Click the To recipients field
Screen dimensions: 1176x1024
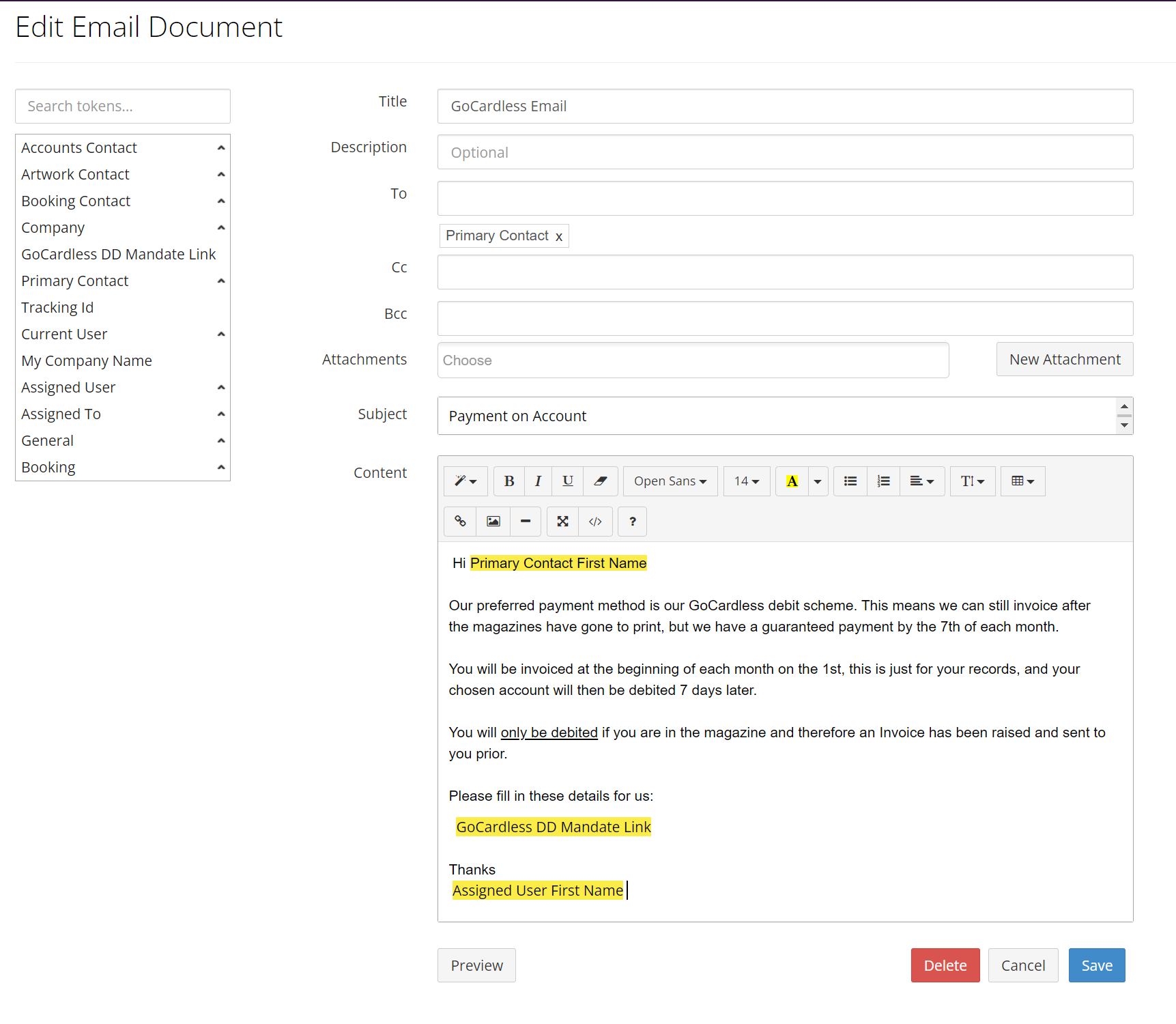click(785, 198)
